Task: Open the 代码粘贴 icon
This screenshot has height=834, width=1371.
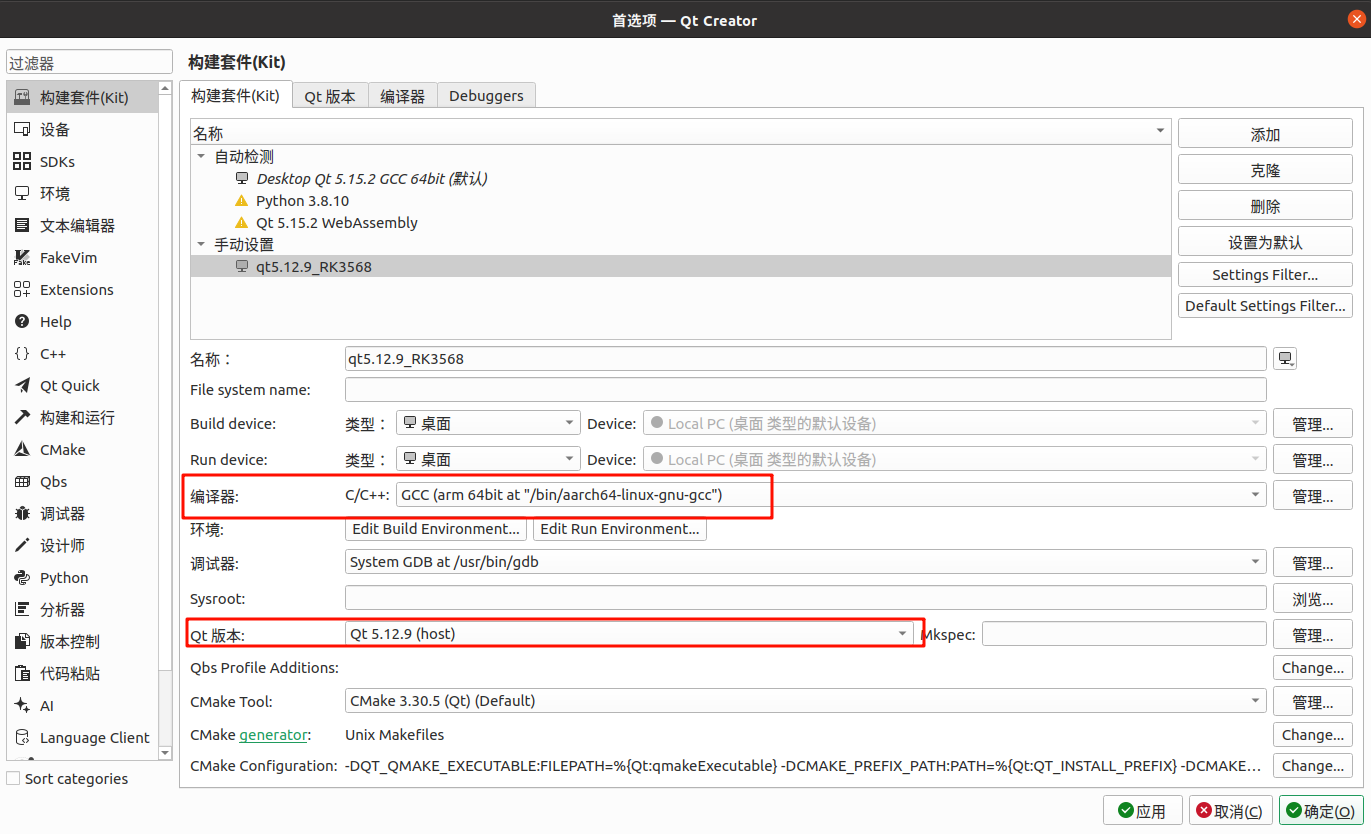Action: [x=21, y=673]
